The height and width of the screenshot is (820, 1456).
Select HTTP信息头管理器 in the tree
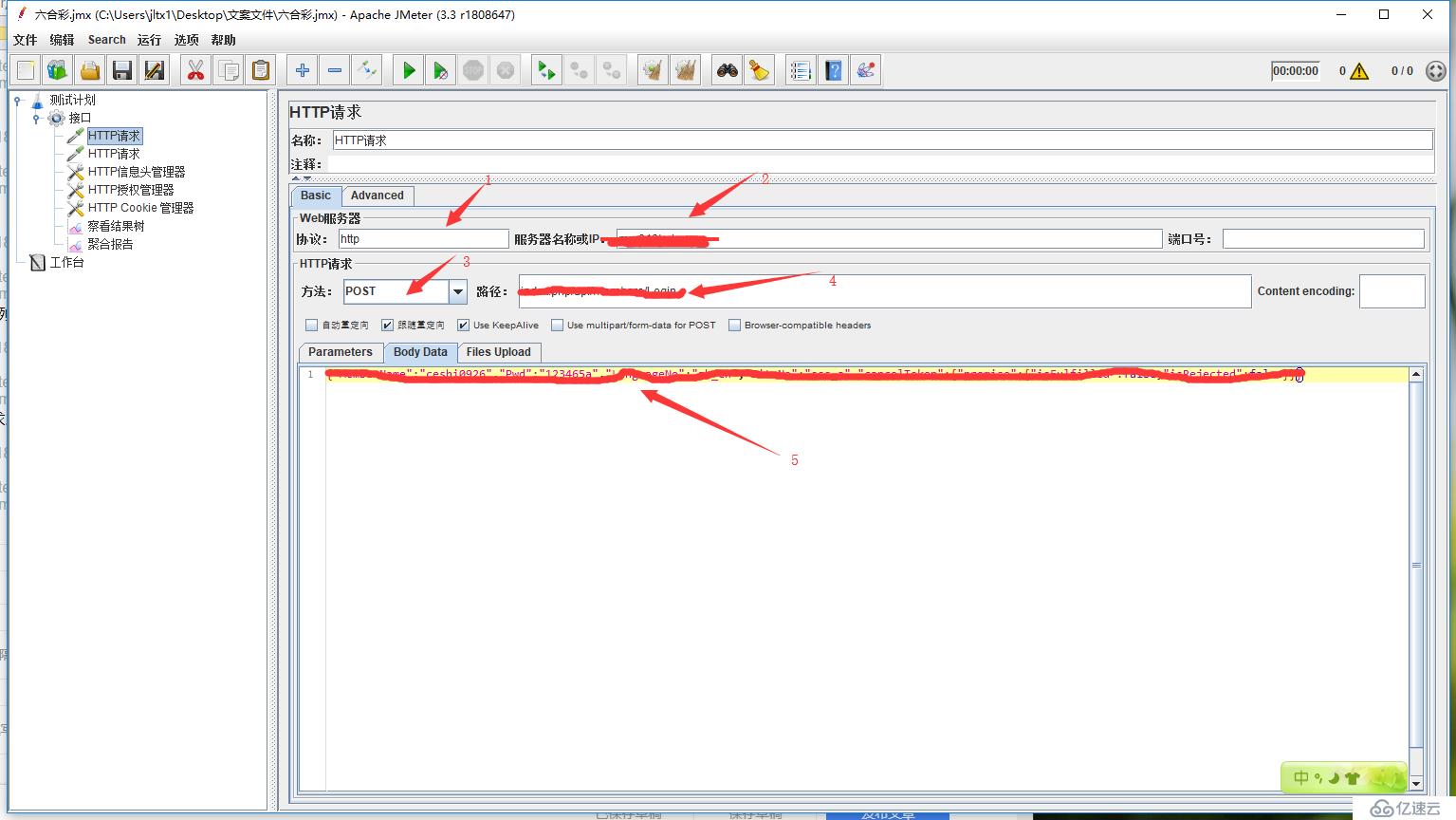137,172
